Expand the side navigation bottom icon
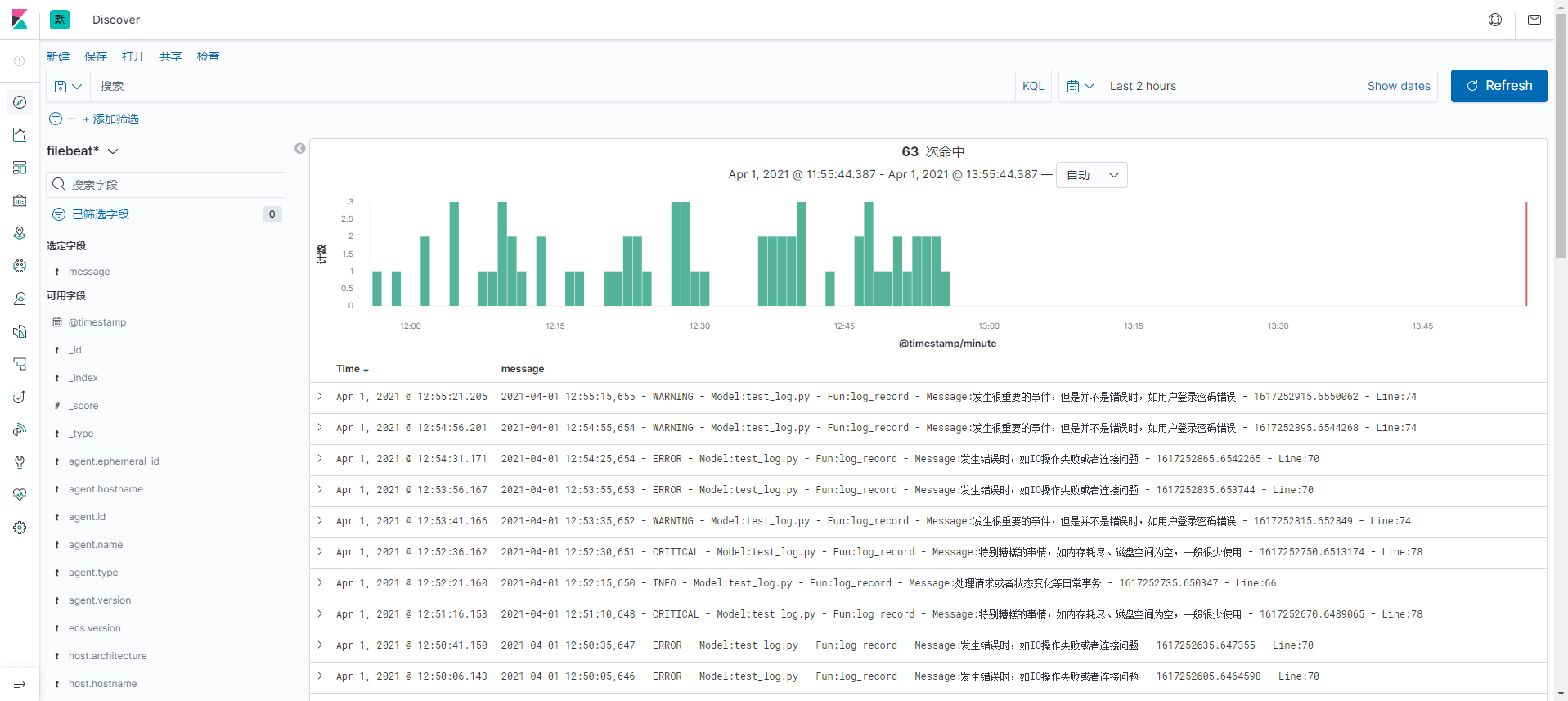1568x701 pixels. [20, 684]
